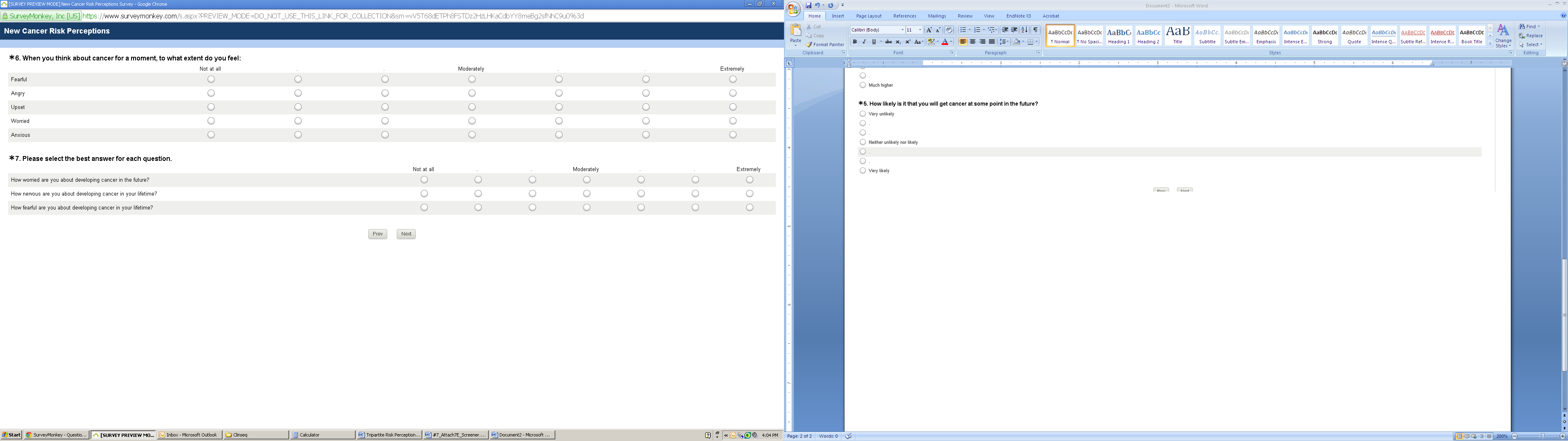Toggle bold formatting in Word ribbon
Screen dimensions: 1568x441
click(x=854, y=42)
